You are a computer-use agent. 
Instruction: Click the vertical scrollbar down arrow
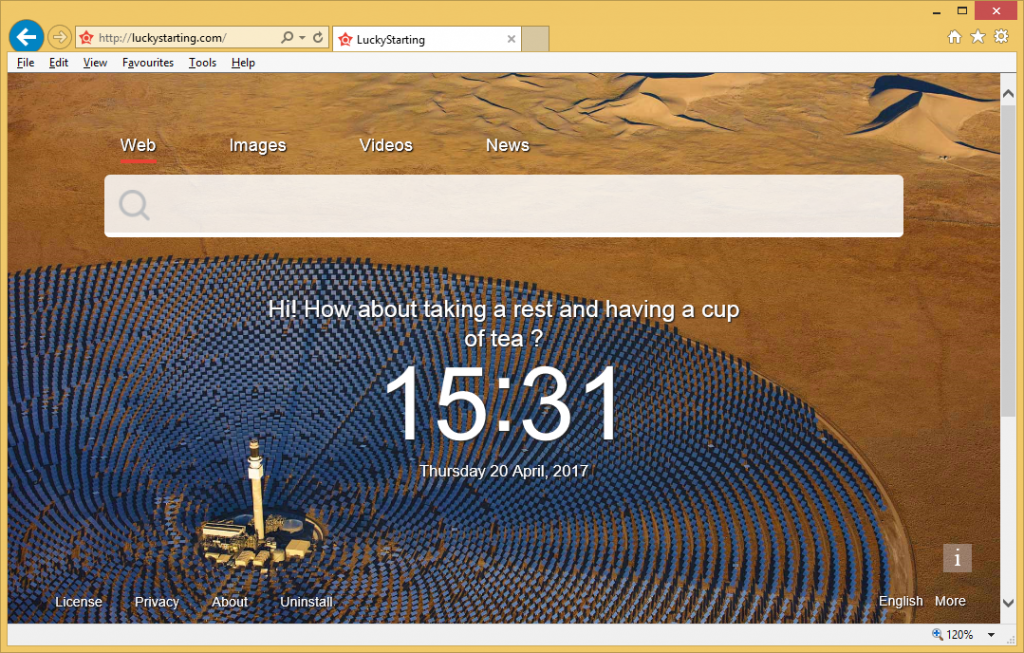(1008, 602)
